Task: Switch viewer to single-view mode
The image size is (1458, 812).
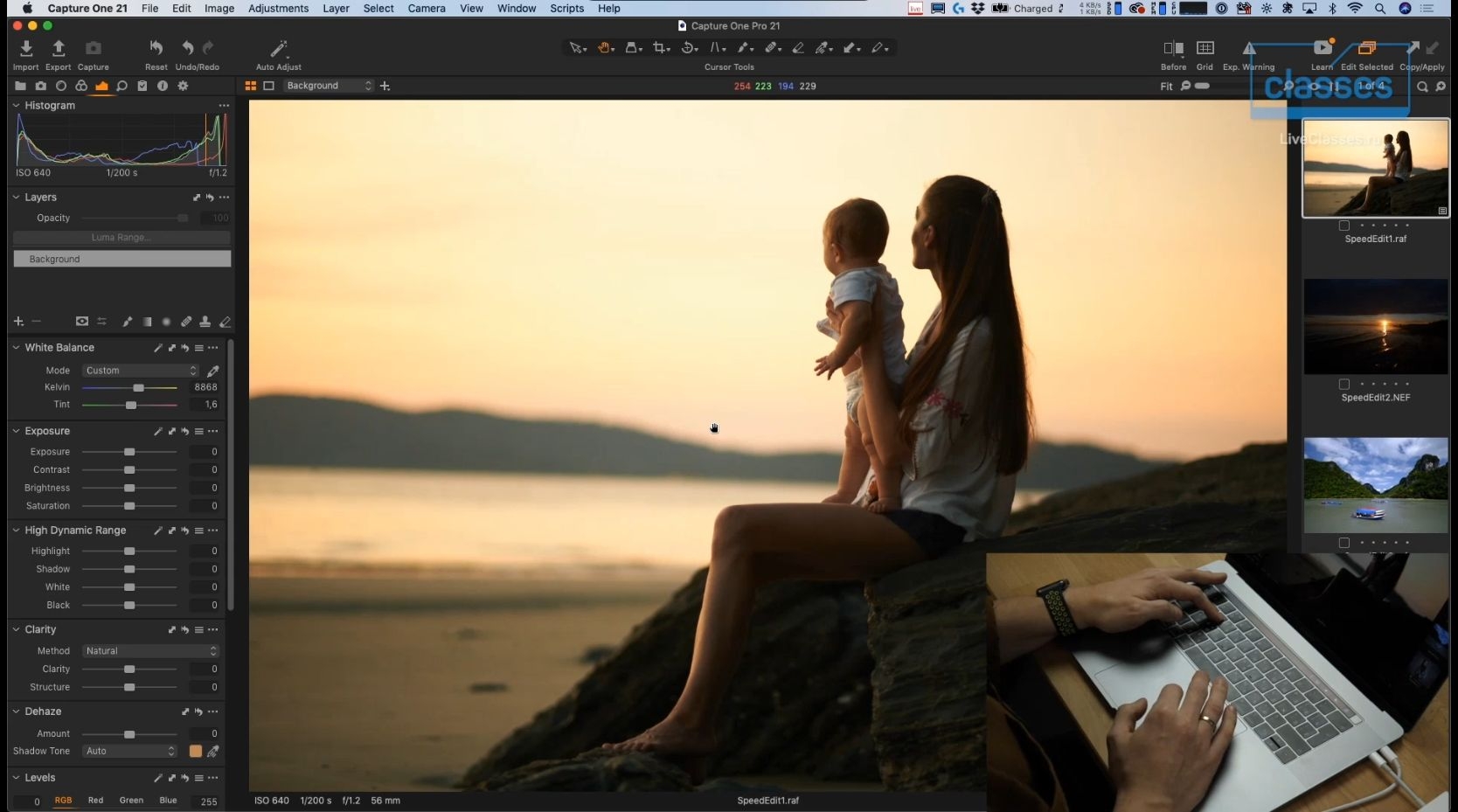Action: click(269, 86)
